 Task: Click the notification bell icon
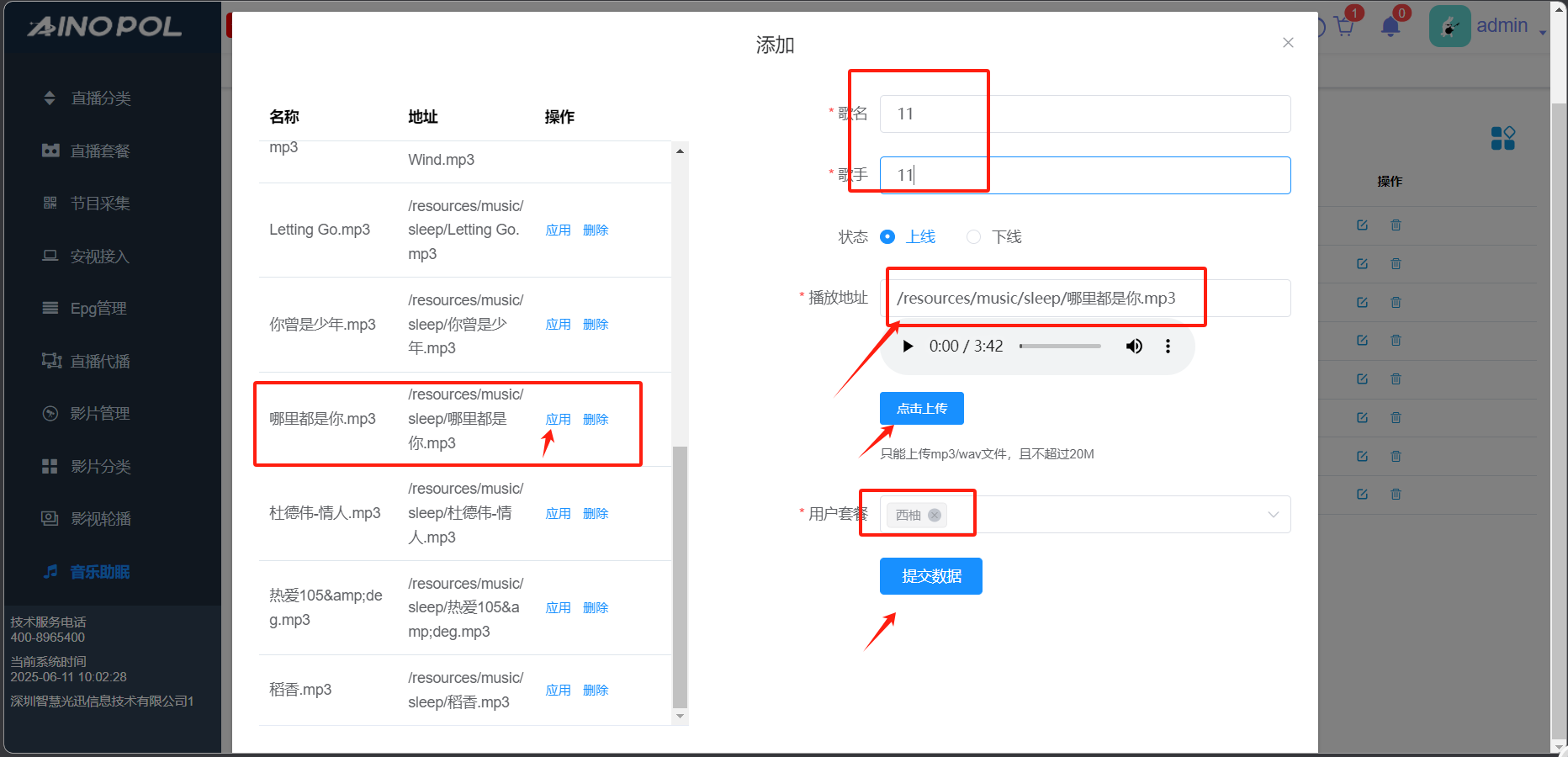pos(1391,27)
